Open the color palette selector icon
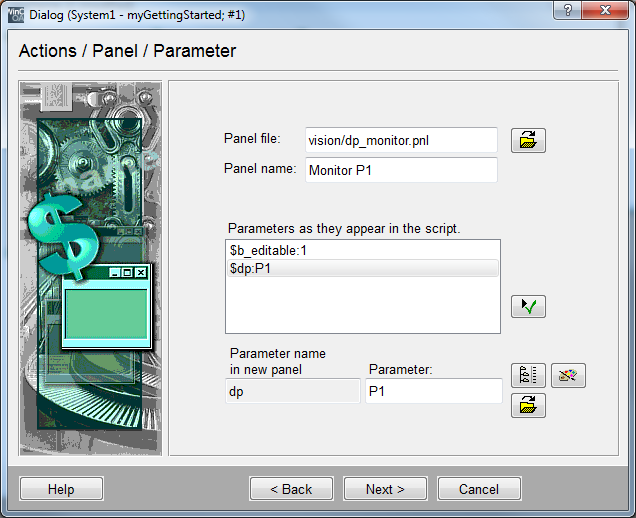 tap(568, 375)
